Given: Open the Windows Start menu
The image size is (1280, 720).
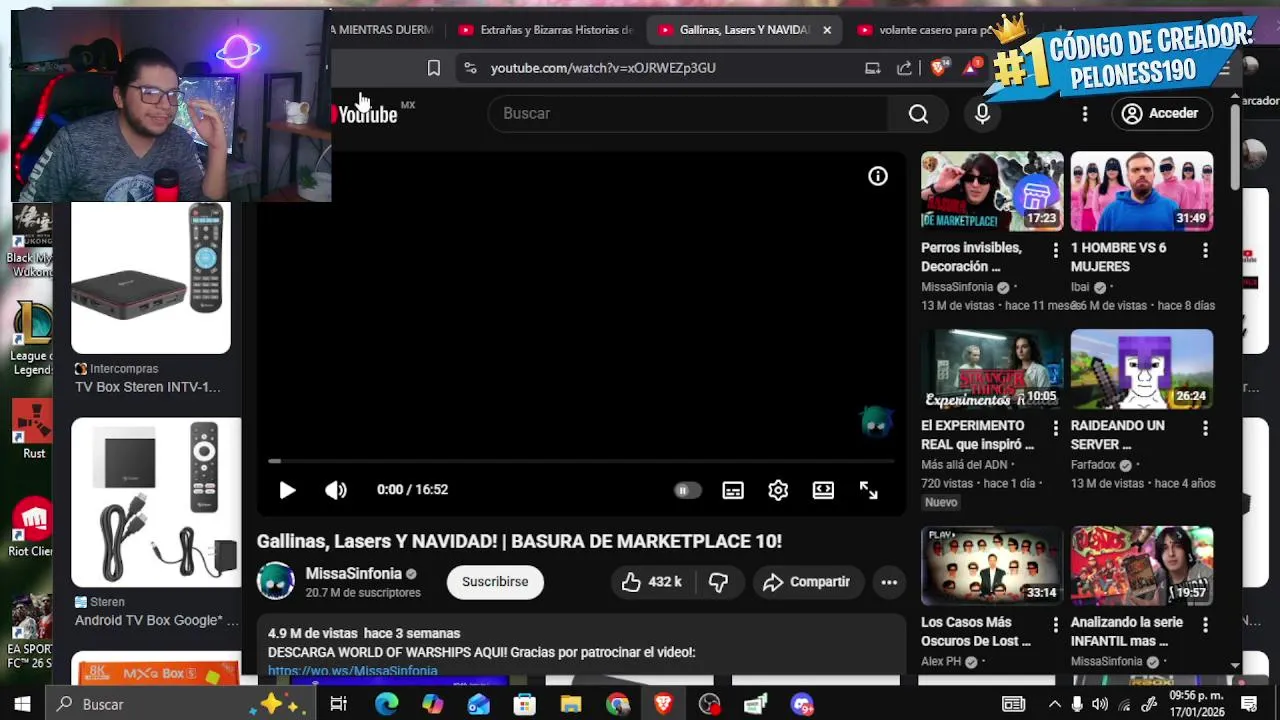Looking at the screenshot, I should point(22,704).
